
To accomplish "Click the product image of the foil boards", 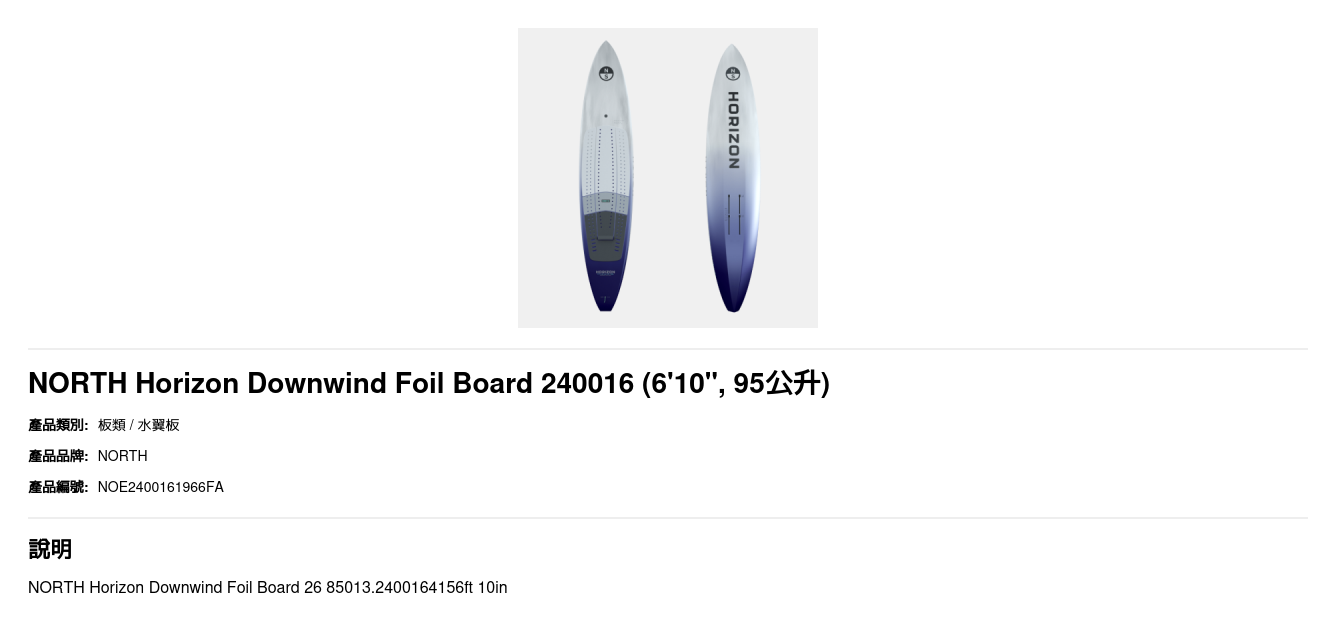I will coord(667,178).
